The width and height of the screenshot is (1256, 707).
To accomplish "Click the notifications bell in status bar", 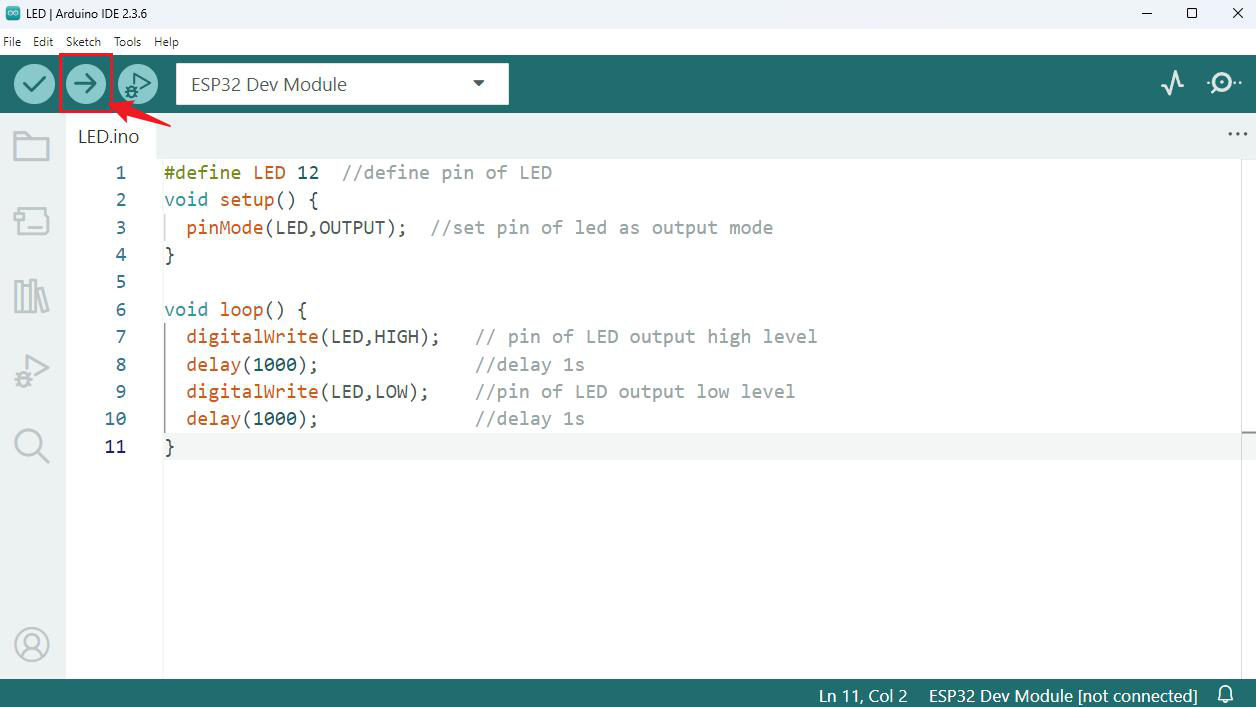I will (x=1225, y=694).
